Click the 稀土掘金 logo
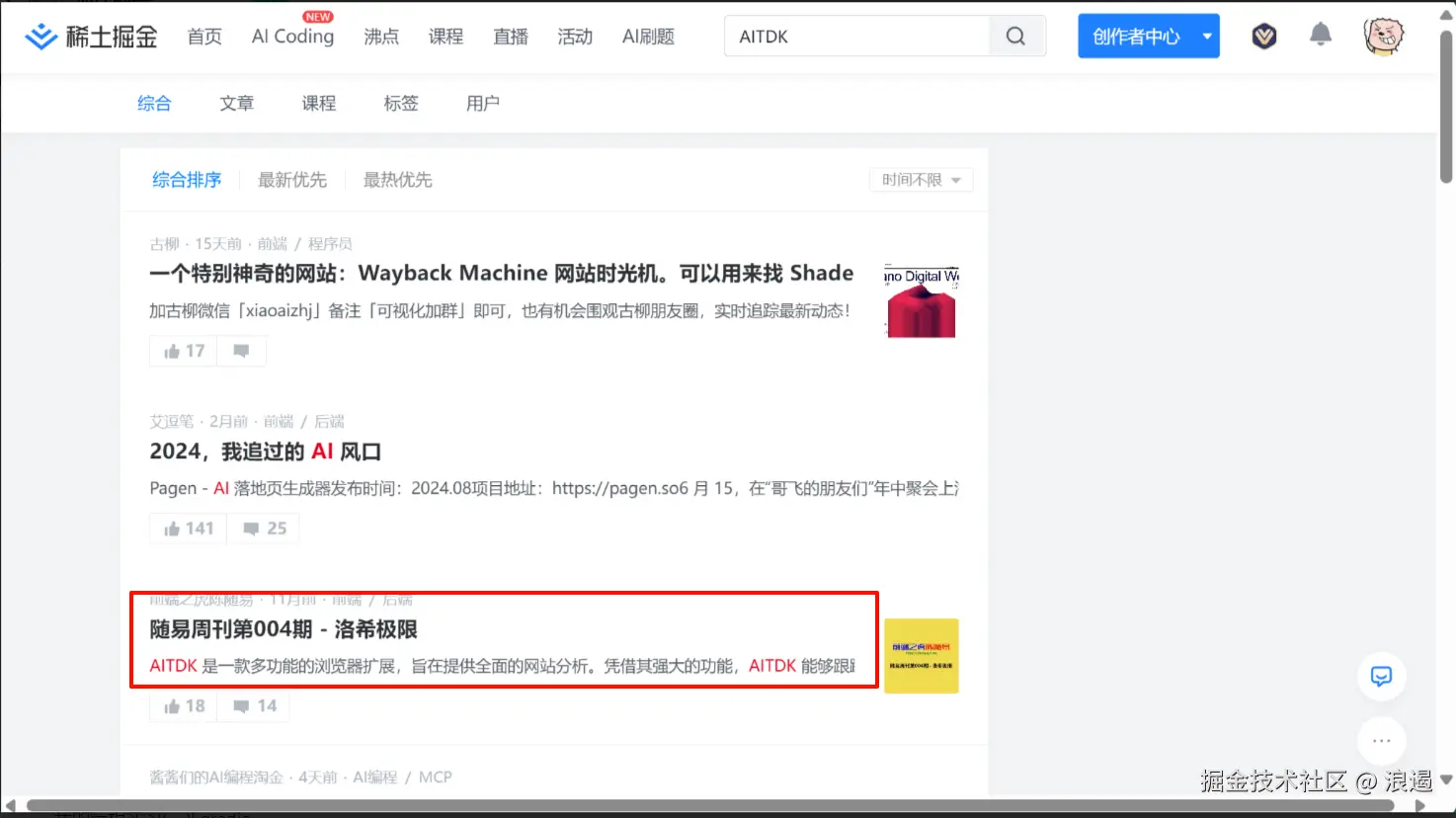Viewport: 1456px width, 818px height. click(x=91, y=37)
